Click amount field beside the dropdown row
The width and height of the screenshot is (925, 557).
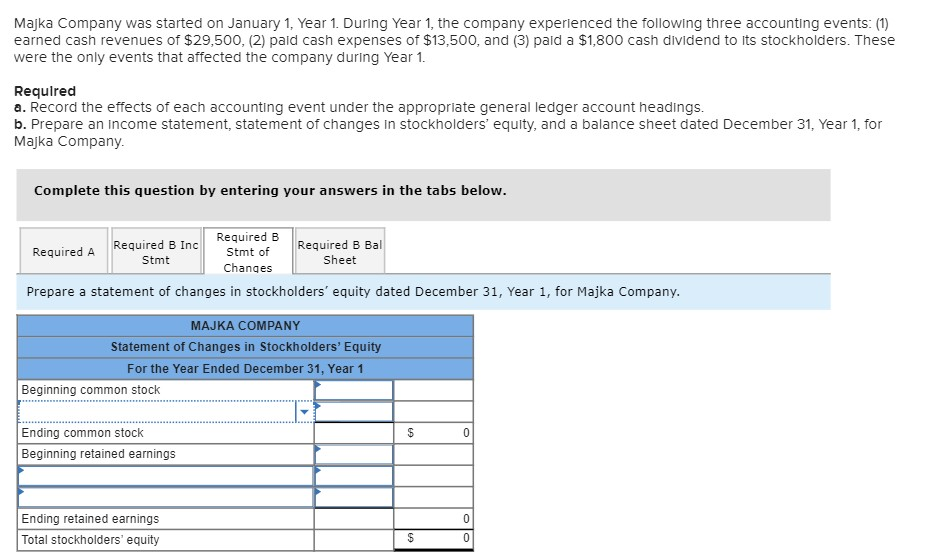pos(354,412)
